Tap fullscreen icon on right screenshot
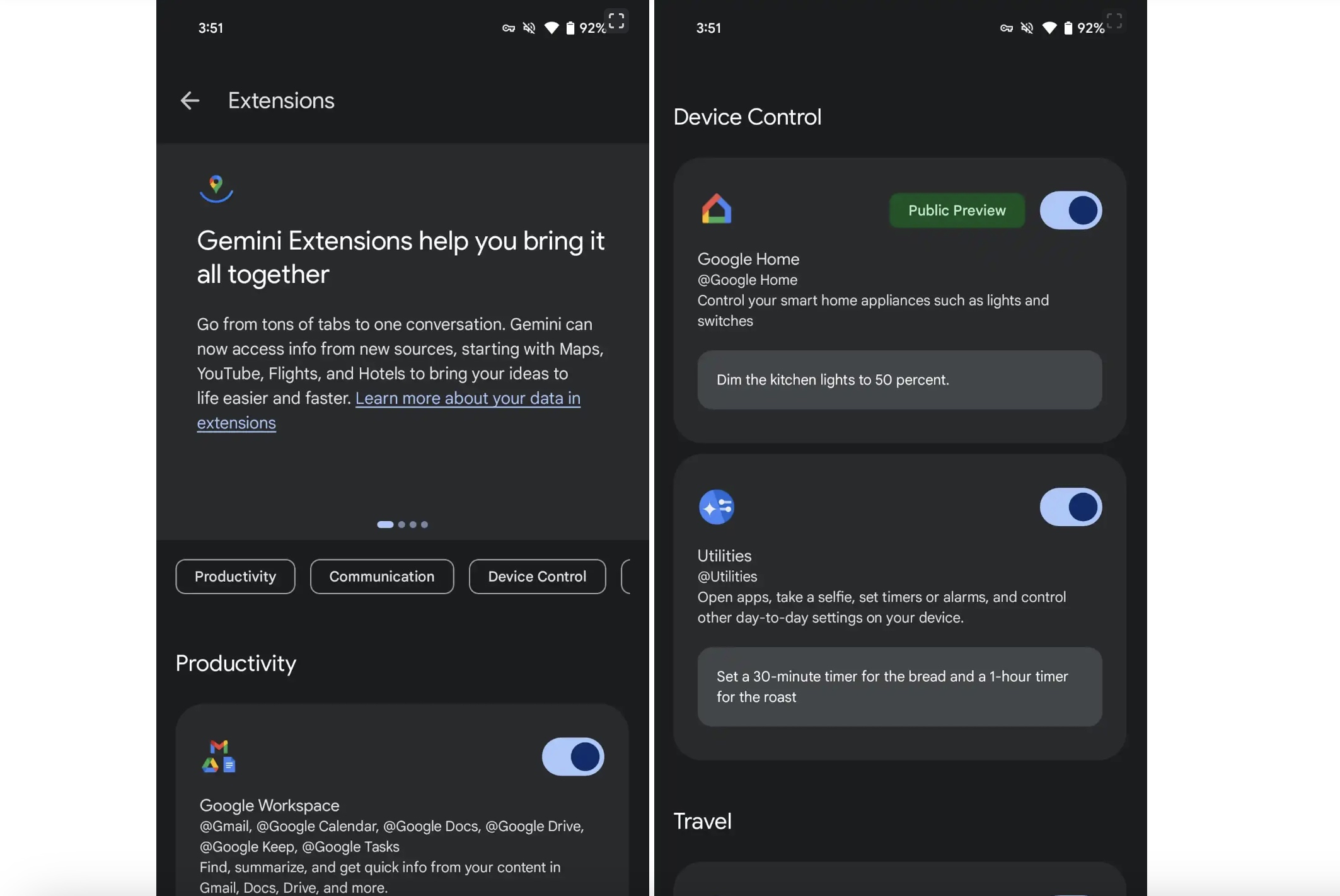The width and height of the screenshot is (1340, 896). [x=1114, y=21]
